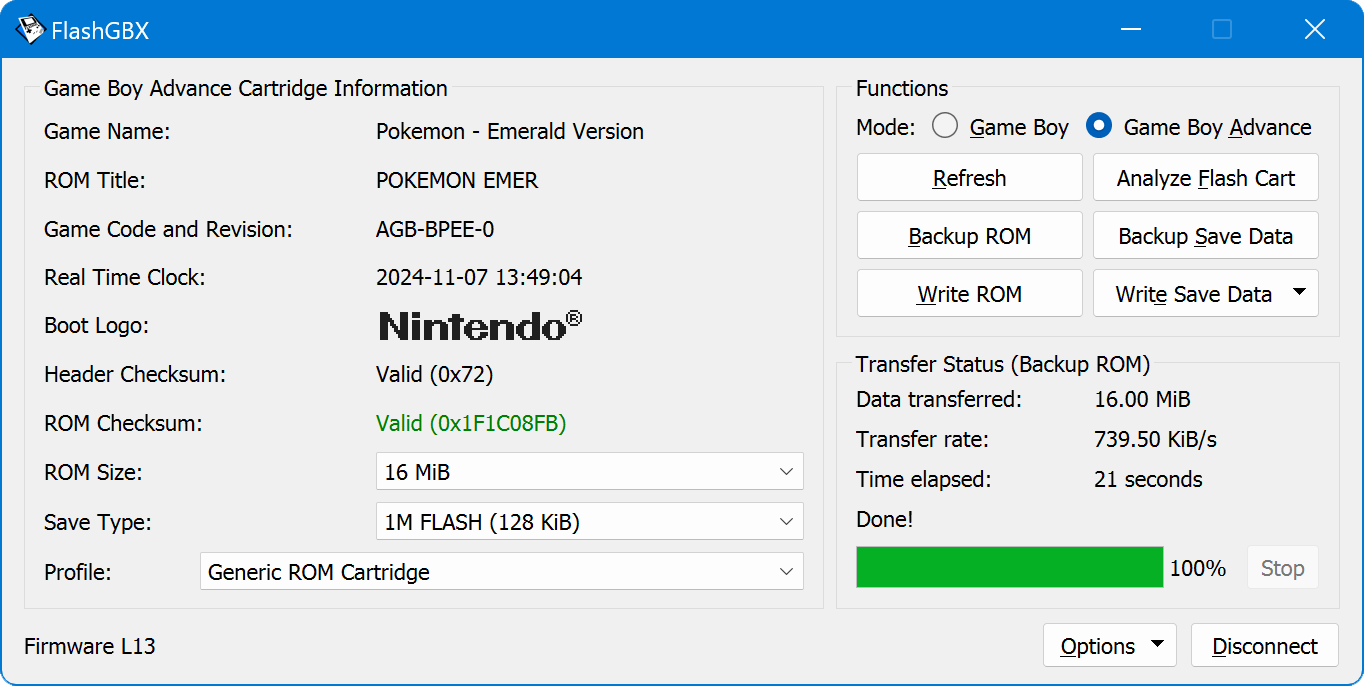Image resolution: width=1364 pixels, height=686 pixels.
Task: Minimize the FlashGBX window
Action: click(x=1131, y=30)
